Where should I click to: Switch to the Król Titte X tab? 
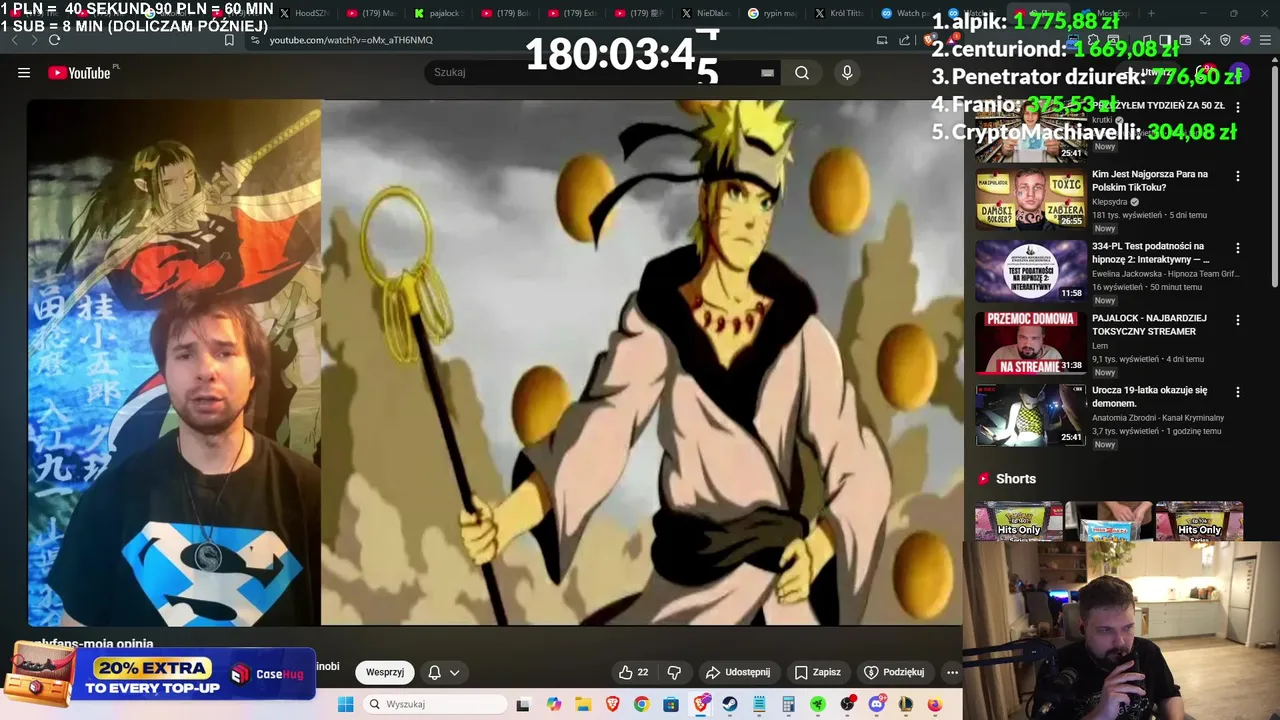839,13
